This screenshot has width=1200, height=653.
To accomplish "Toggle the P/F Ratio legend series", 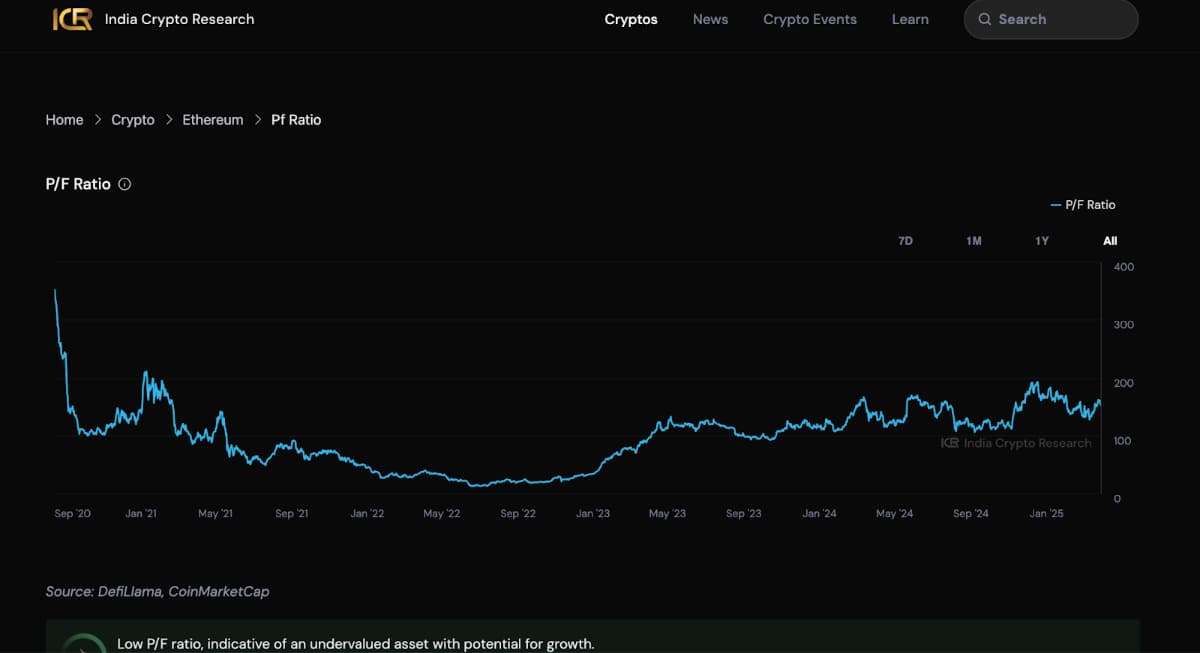I will pyautogui.click(x=1083, y=205).
